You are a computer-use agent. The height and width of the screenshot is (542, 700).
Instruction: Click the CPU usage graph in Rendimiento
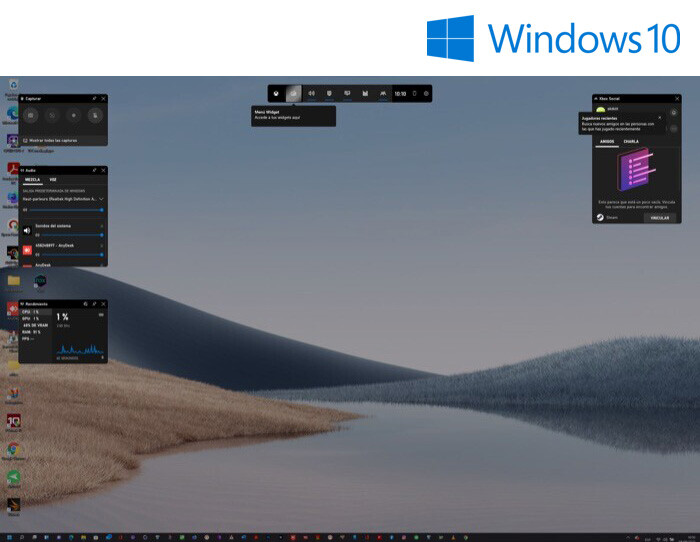[x=80, y=349]
